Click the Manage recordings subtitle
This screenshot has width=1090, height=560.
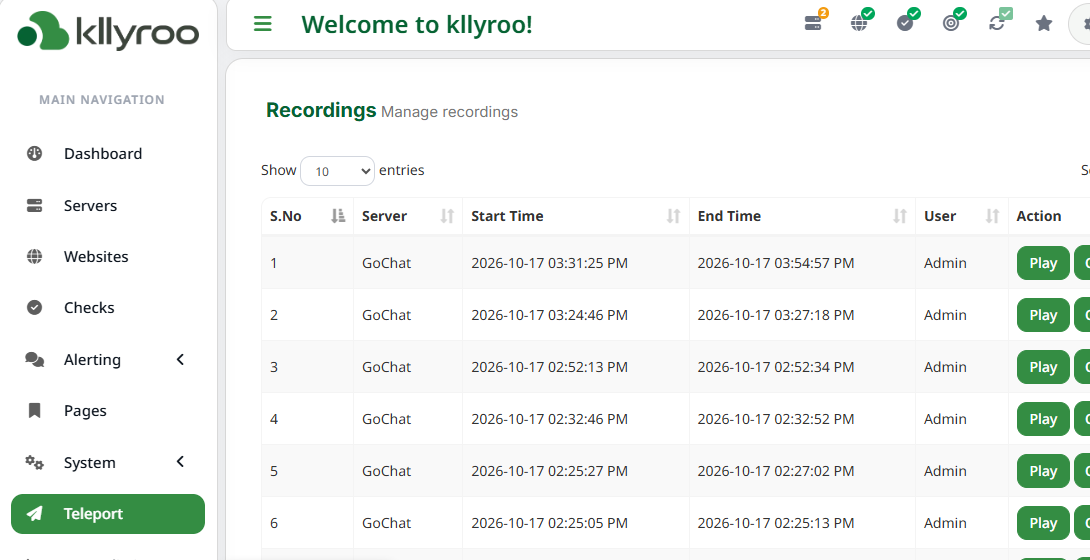[449, 112]
